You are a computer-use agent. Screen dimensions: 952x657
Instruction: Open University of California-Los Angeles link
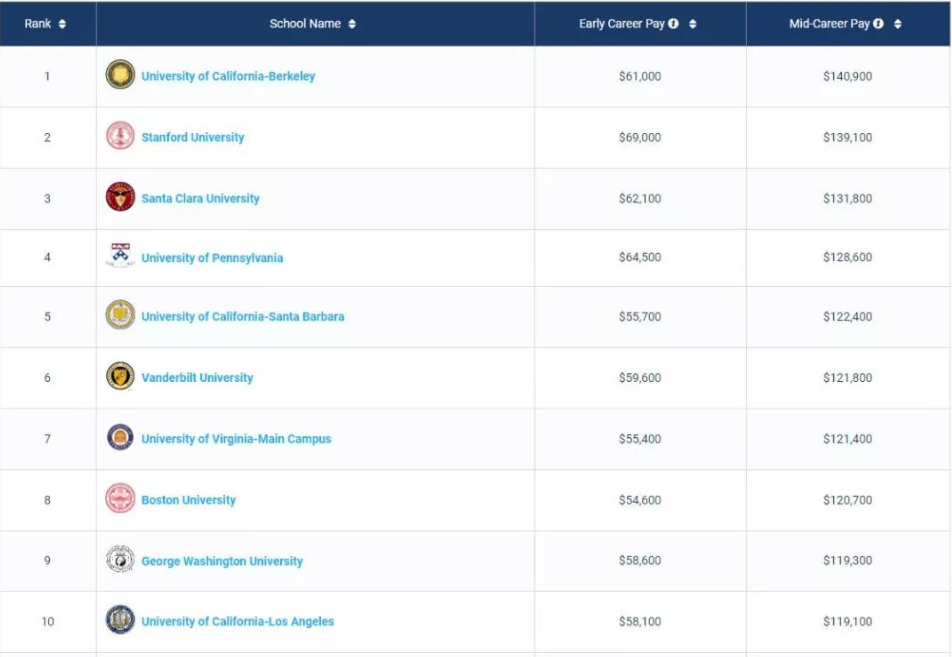click(237, 622)
